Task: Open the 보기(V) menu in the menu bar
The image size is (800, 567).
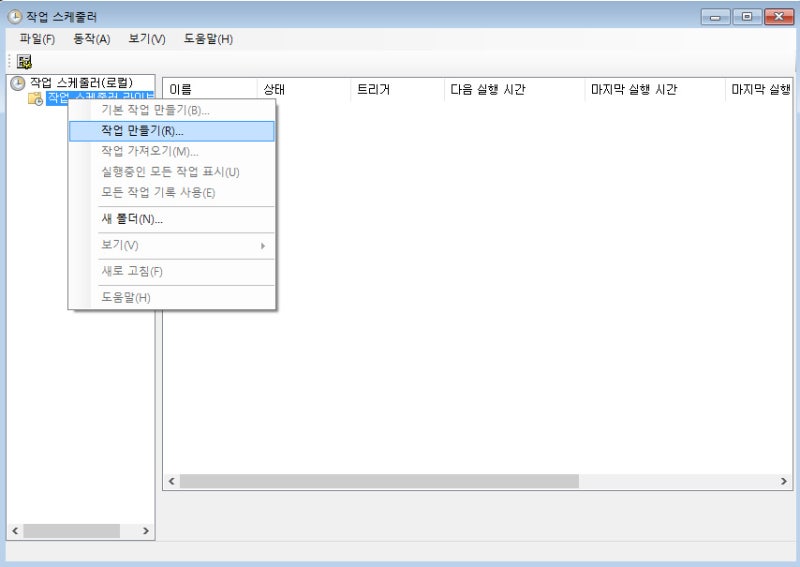Action: click(x=147, y=39)
